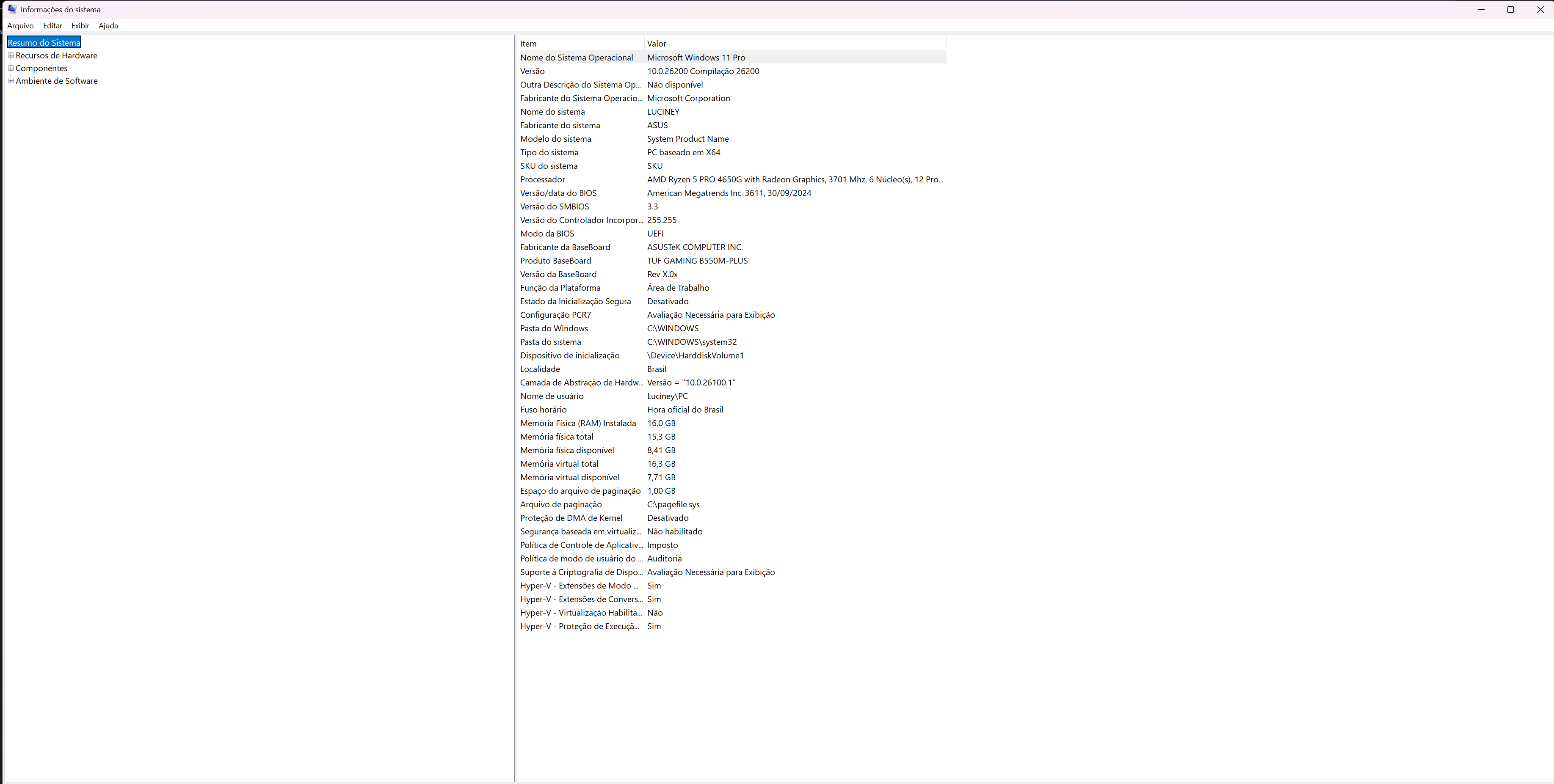Select Ambiente de Software label
Image resolution: width=1554 pixels, height=784 pixels.
57,81
